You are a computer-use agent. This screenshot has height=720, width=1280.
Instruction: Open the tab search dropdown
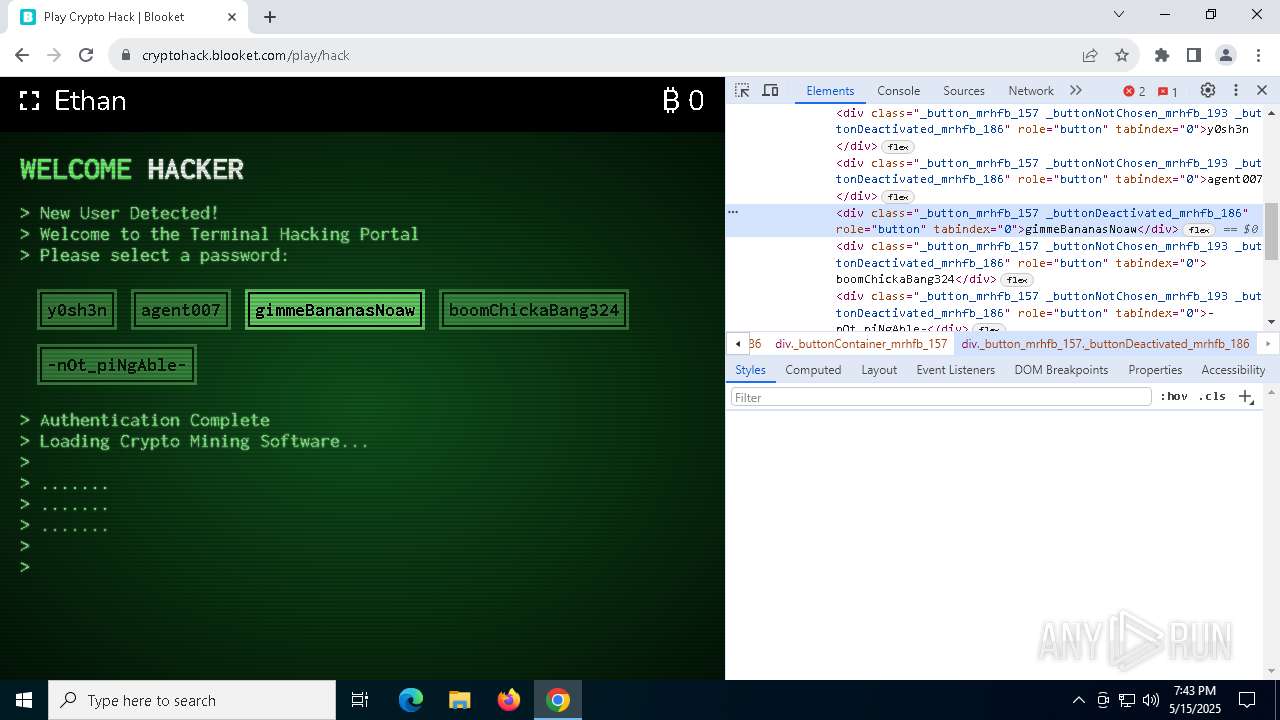tap(1119, 14)
